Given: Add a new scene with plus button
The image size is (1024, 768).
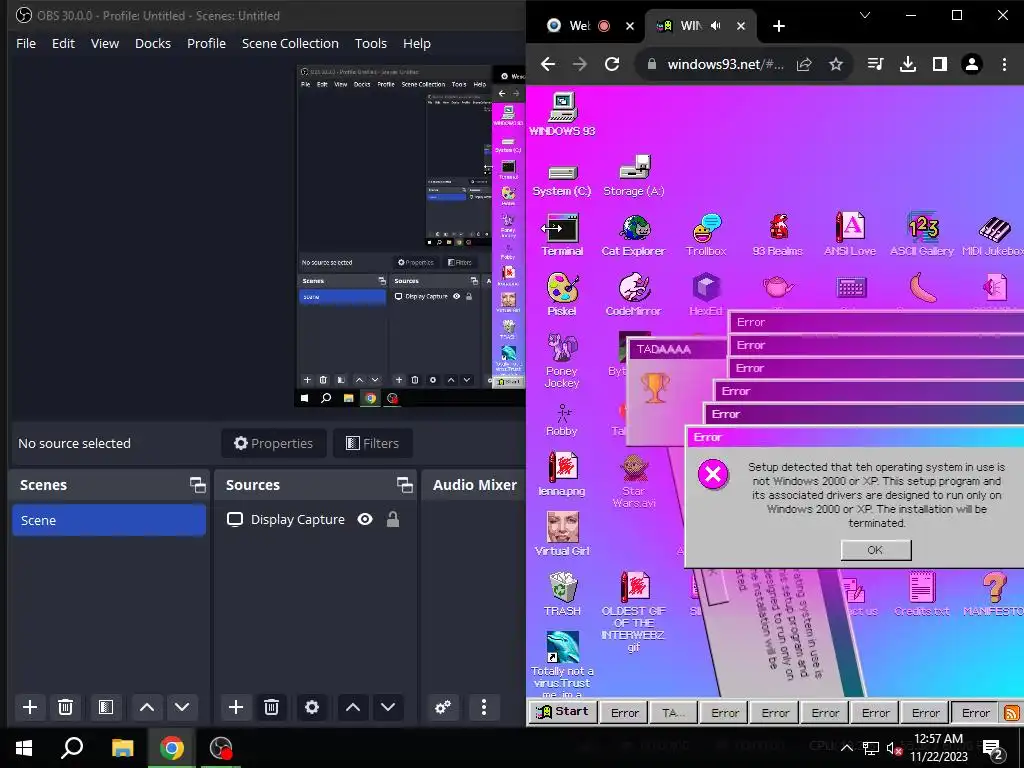Looking at the screenshot, I should coord(29,707).
